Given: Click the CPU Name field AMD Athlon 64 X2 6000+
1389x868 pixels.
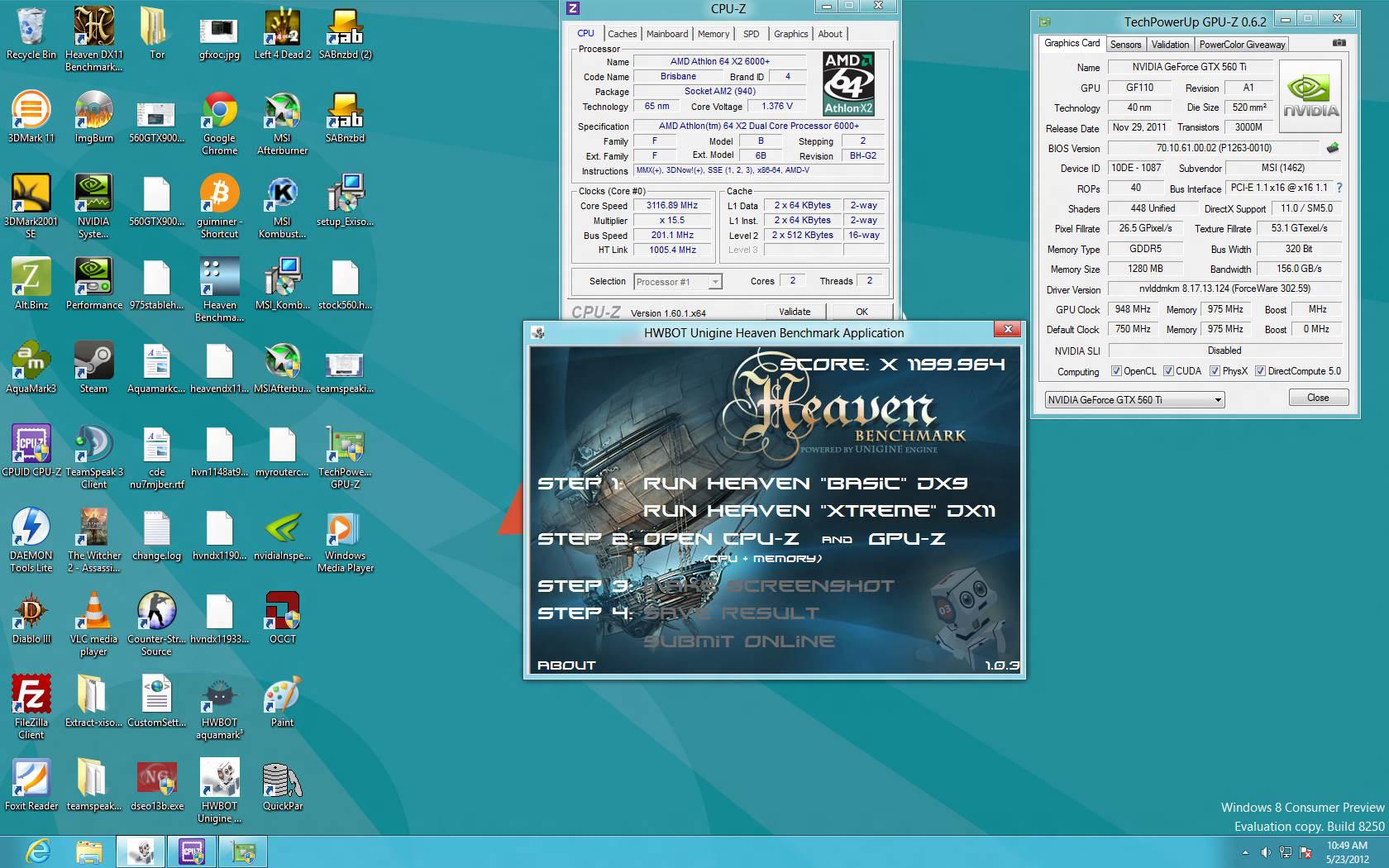Looking at the screenshot, I should [x=719, y=61].
